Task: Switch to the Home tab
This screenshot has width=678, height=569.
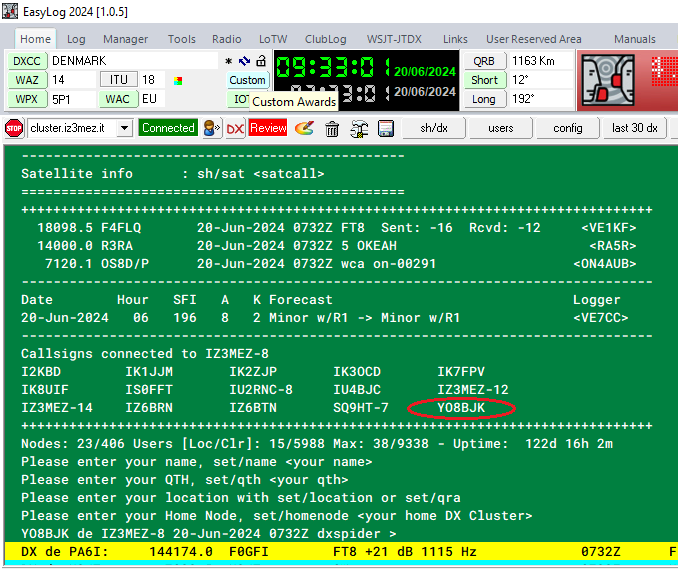Action: coord(35,39)
